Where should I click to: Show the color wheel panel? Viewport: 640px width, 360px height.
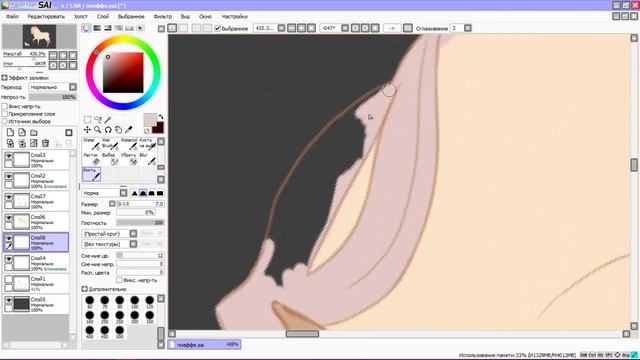tap(86, 28)
